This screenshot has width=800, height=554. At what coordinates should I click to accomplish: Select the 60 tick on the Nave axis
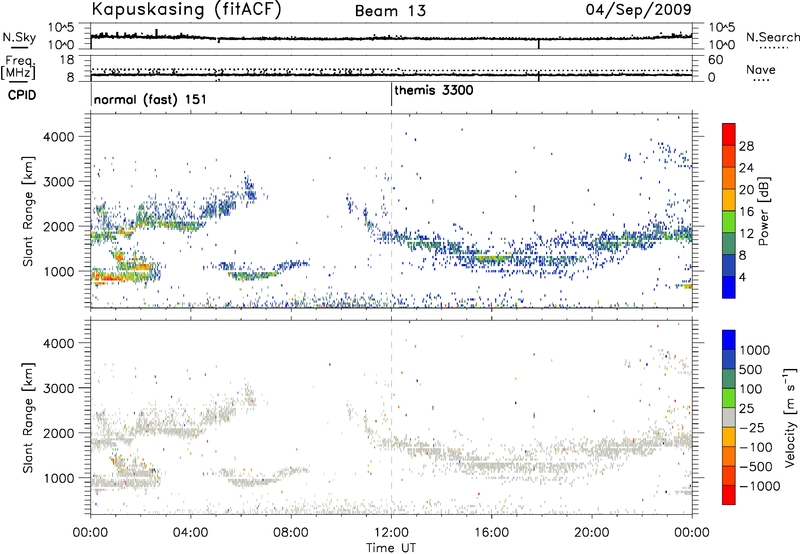click(715, 60)
